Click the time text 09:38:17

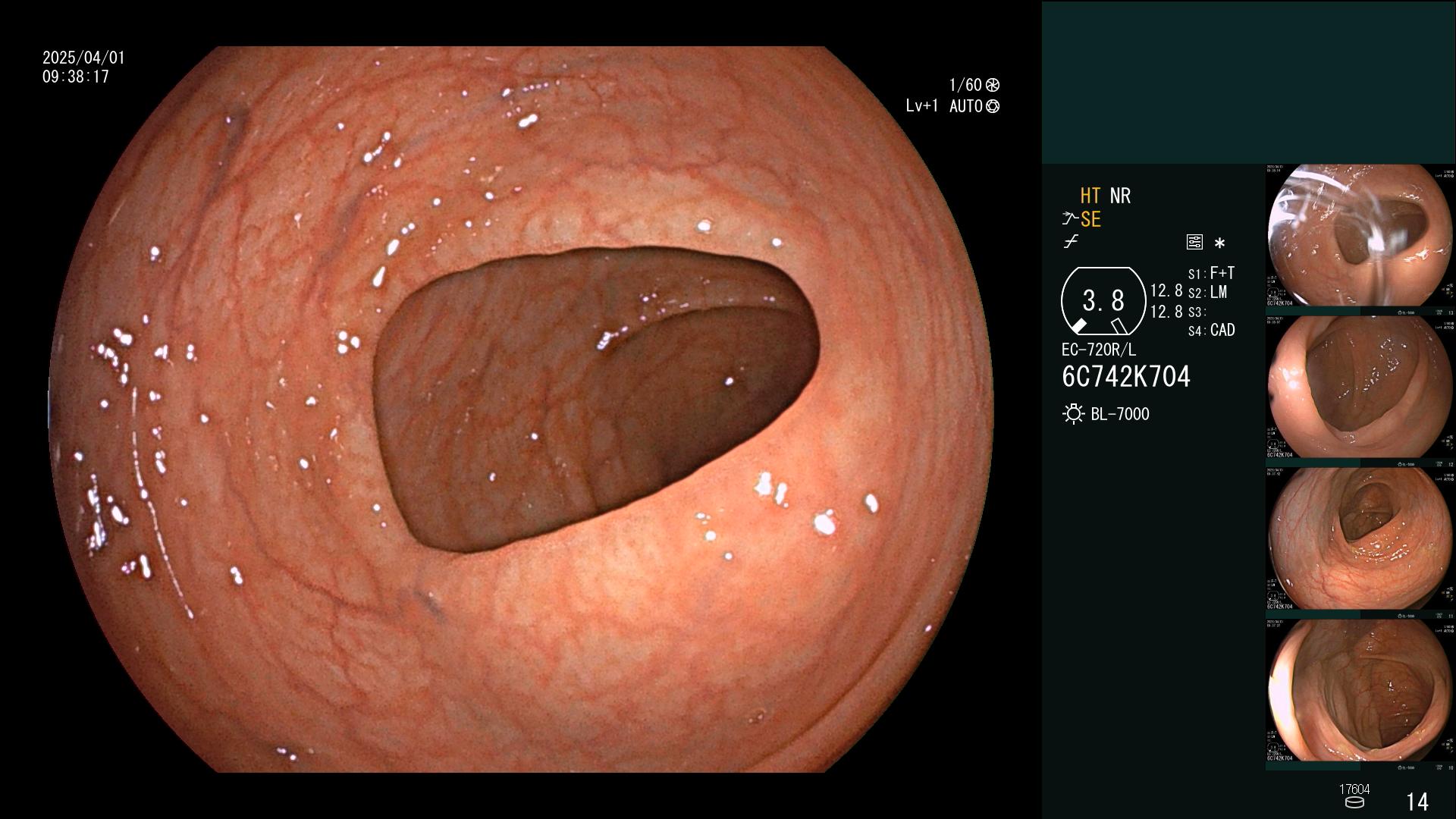(76, 77)
